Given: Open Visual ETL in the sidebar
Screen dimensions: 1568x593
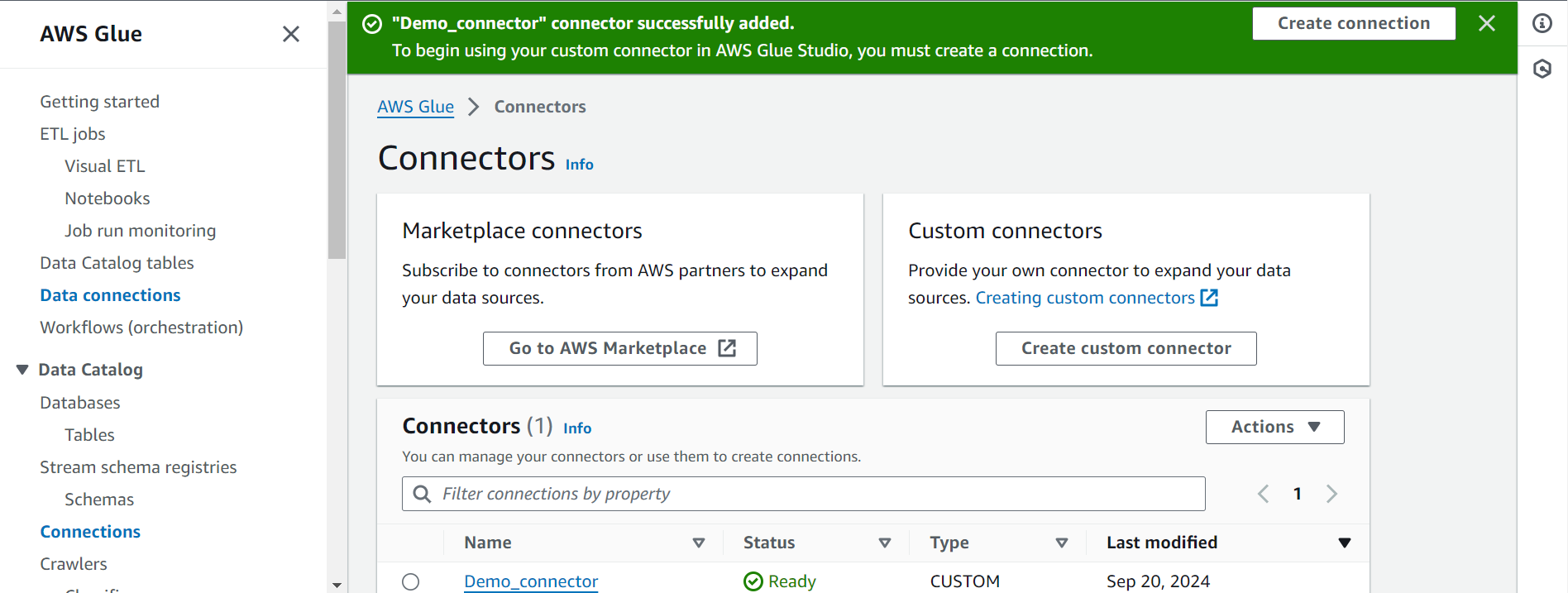Looking at the screenshot, I should 105,166.
